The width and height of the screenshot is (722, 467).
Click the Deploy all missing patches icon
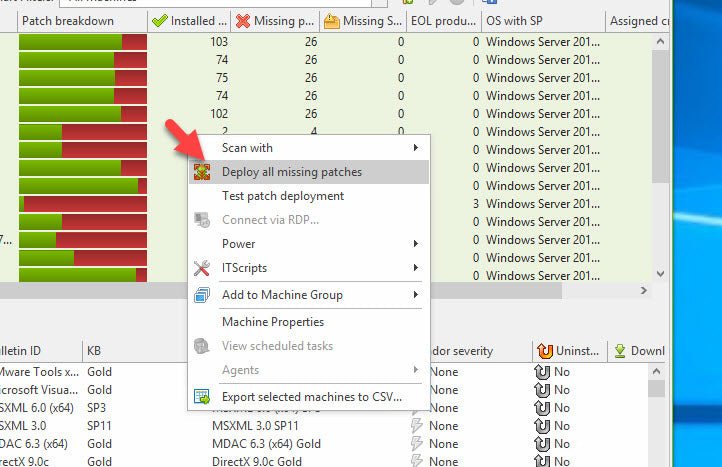coord(202,172)
